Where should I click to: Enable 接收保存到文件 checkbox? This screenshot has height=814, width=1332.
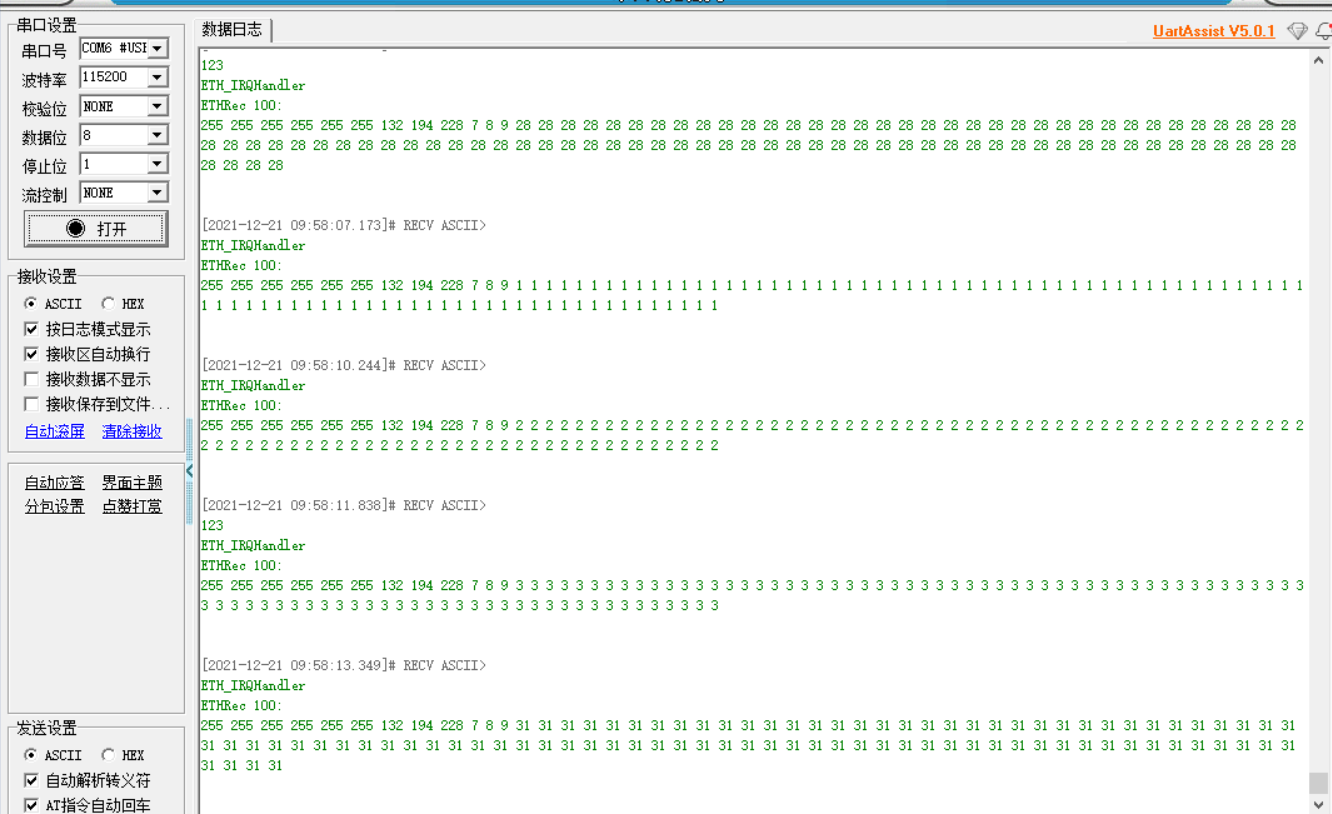(32, 404)
